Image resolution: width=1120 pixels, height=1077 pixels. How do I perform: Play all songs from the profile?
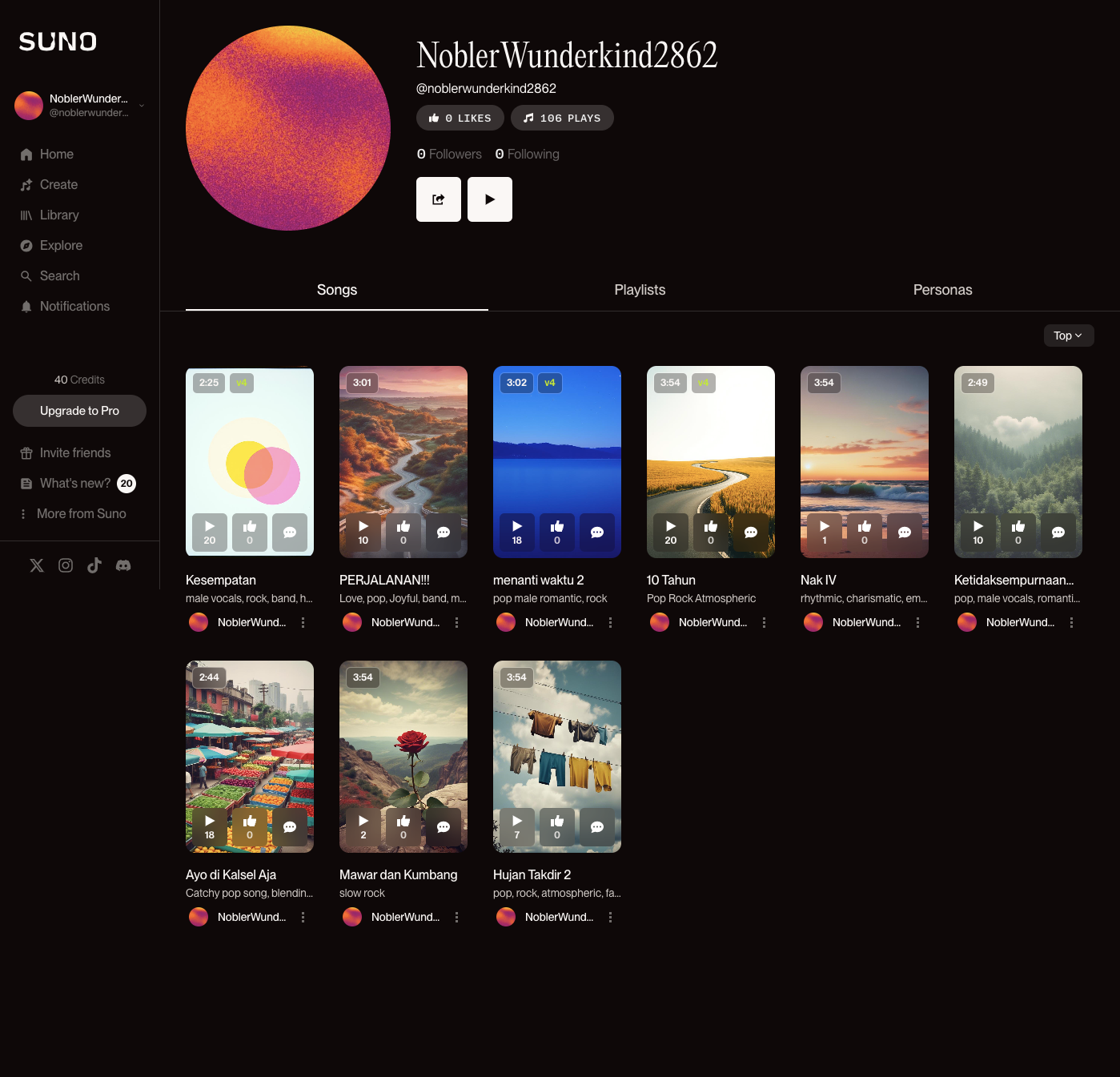click(x=489, y=199)
